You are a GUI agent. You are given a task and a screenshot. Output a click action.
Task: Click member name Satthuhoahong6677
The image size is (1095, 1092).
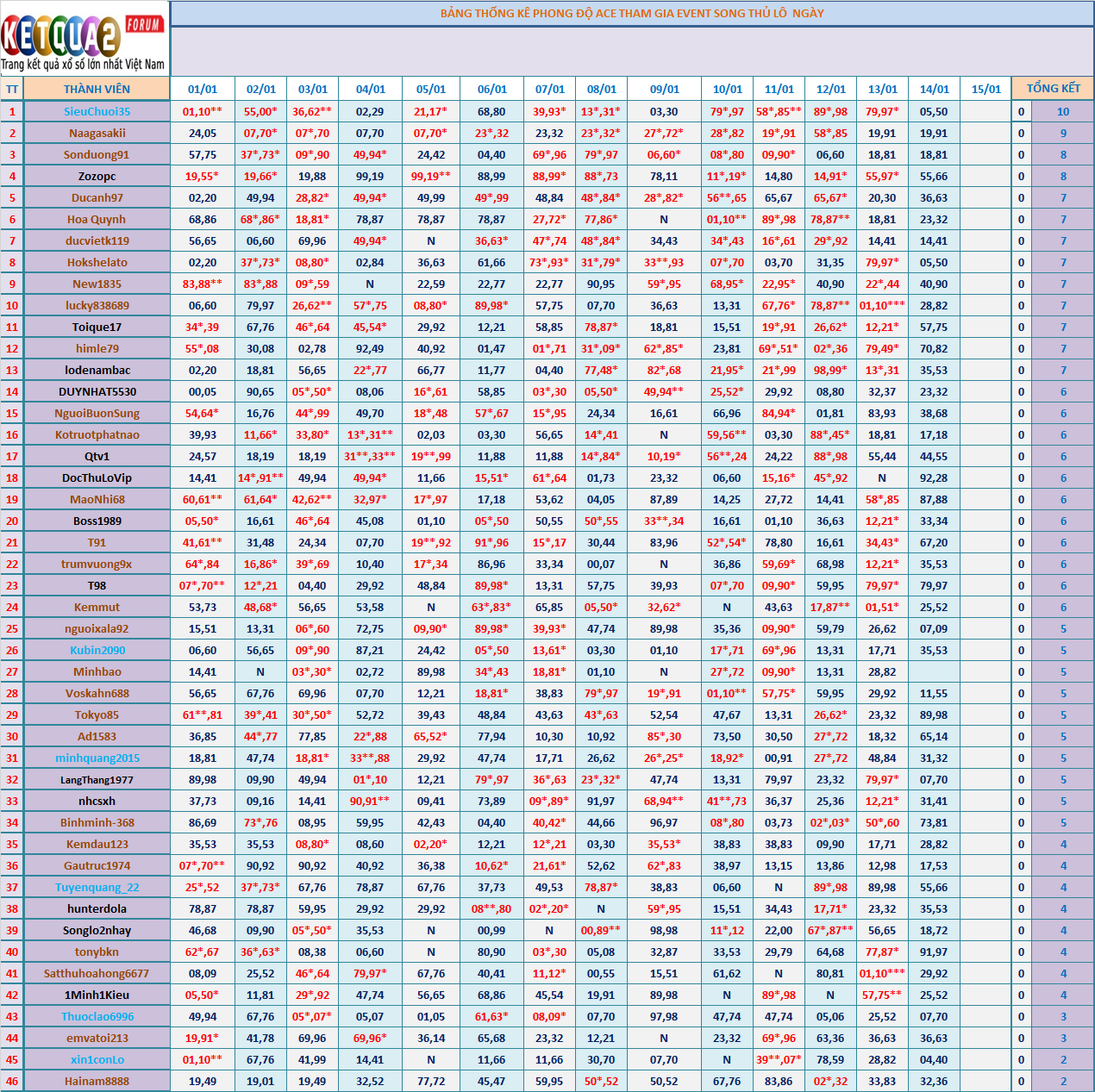(97, 973)
